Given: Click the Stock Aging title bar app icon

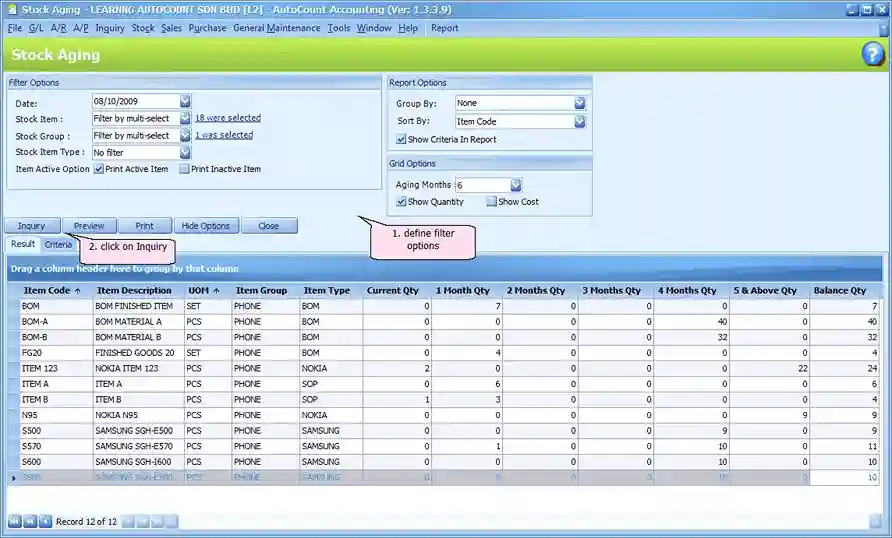Looking at the screenshot, I should (12, 10).
